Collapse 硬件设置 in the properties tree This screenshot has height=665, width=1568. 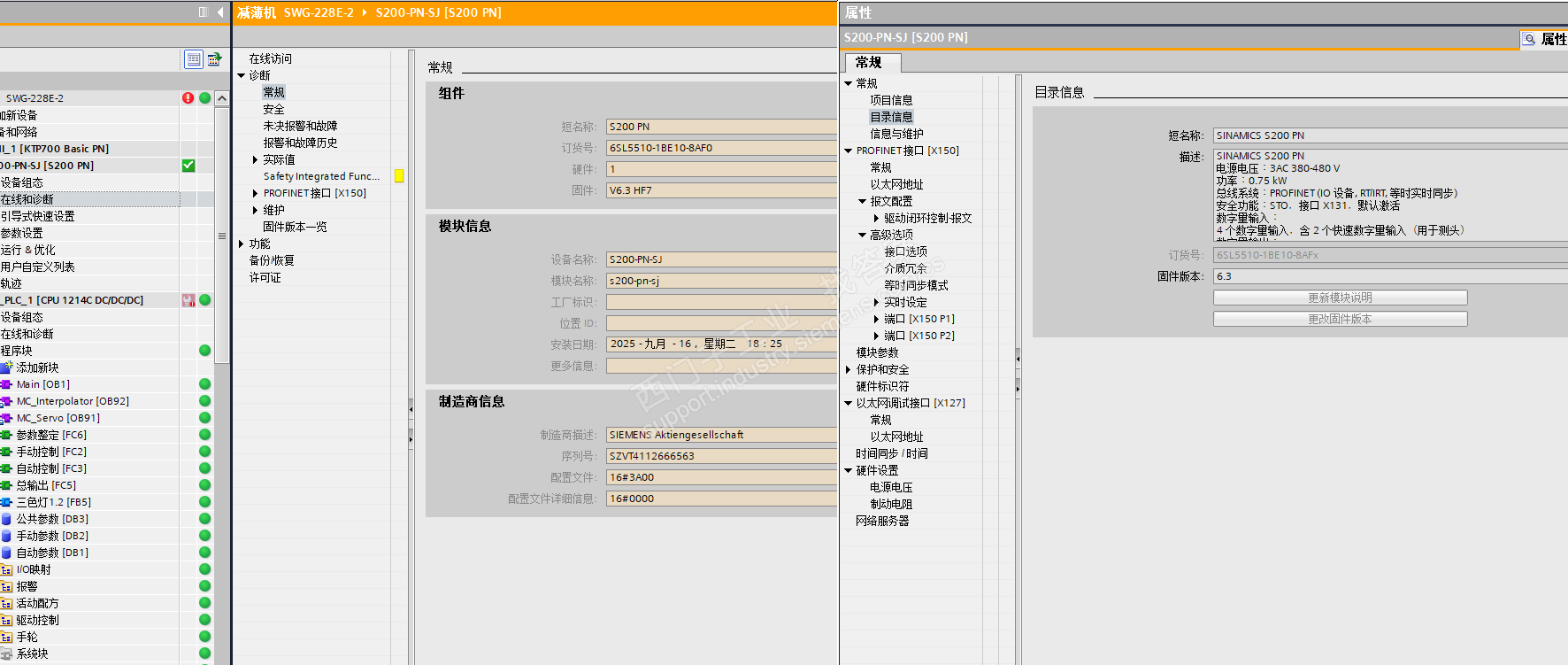(x=848, y=470)
